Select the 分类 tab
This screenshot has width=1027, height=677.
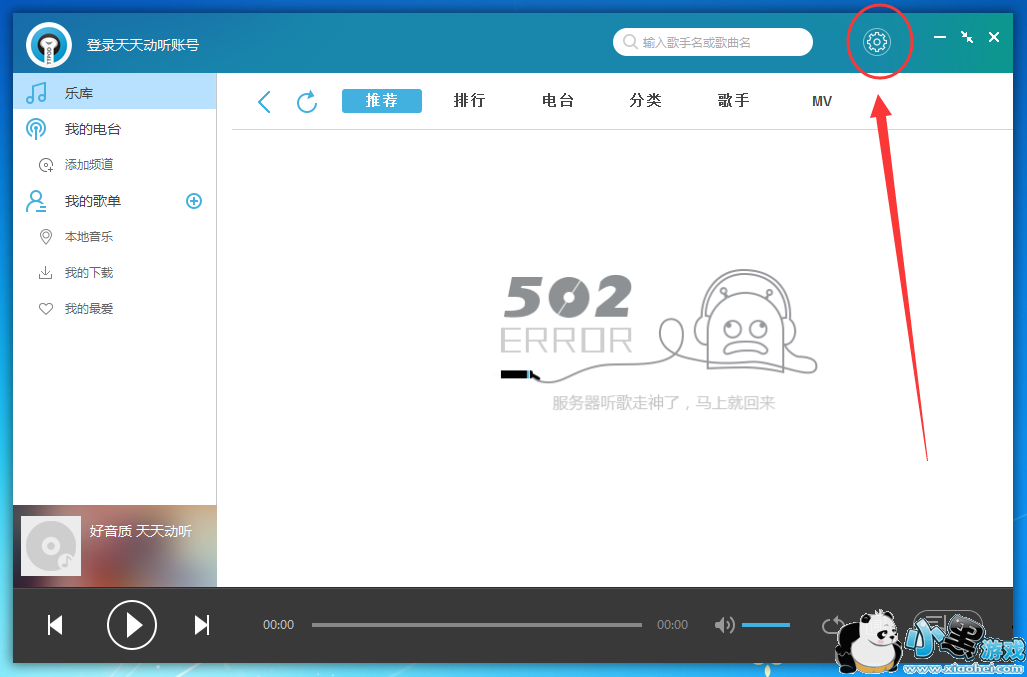645,101
